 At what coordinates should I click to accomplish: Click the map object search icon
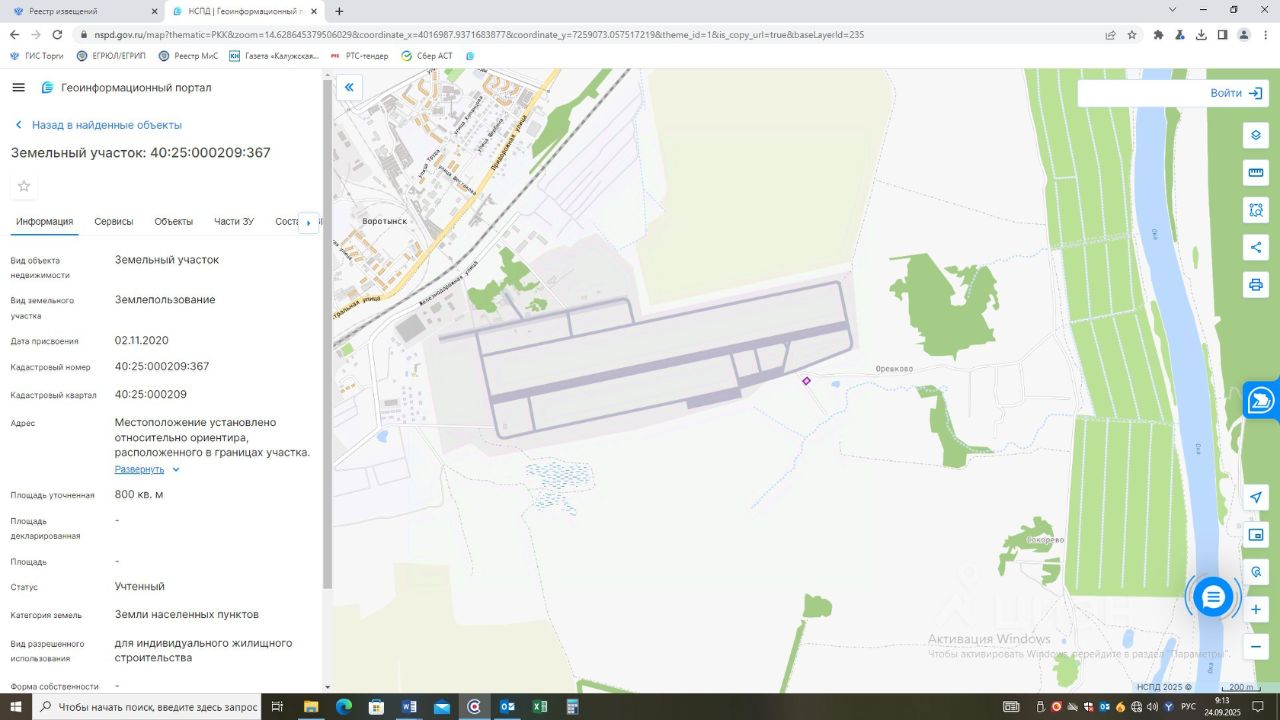pyautogui.click(x=1256, y=572)
